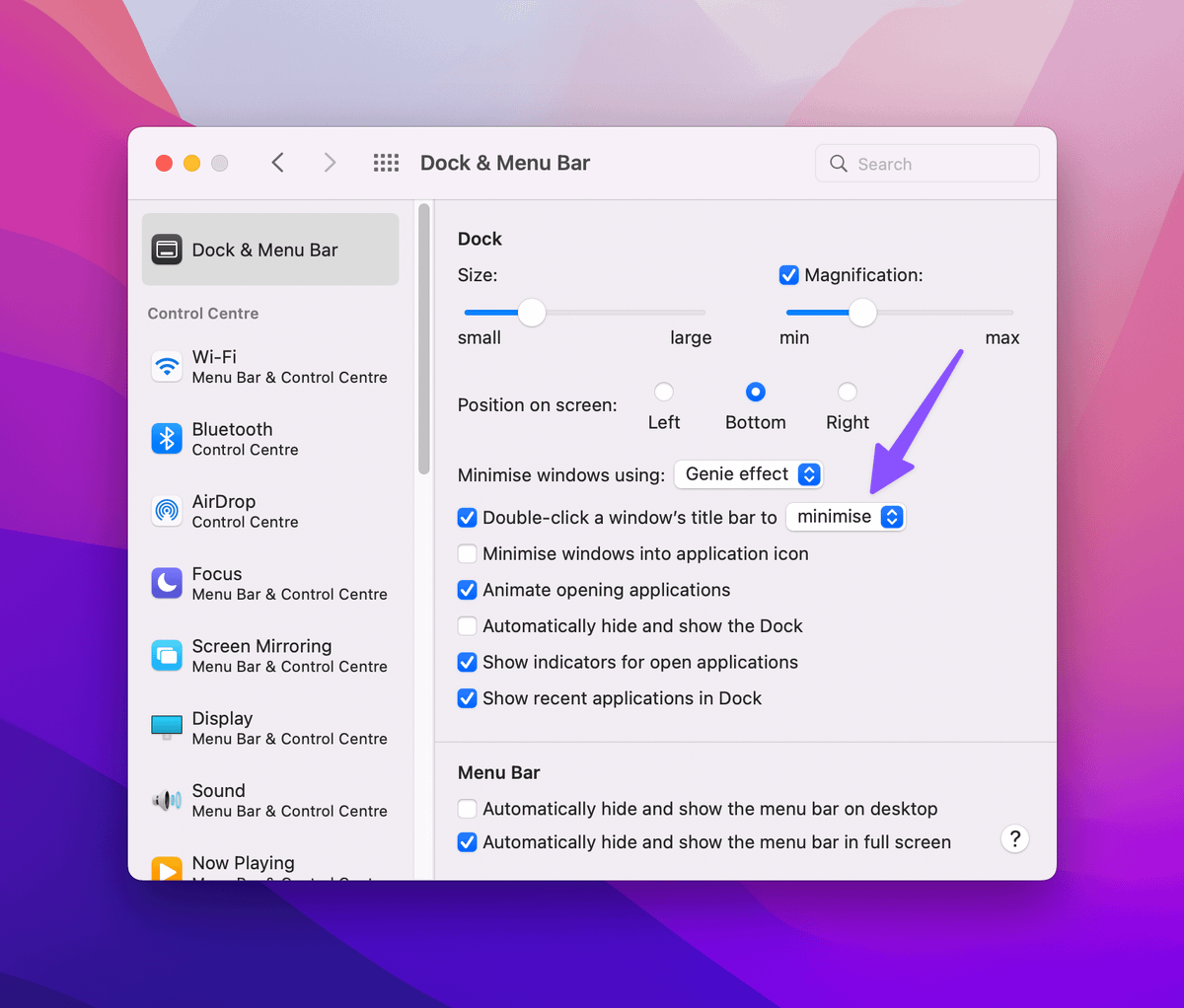Select Dock & Menu Bar sidebar item

coord(270,250)
